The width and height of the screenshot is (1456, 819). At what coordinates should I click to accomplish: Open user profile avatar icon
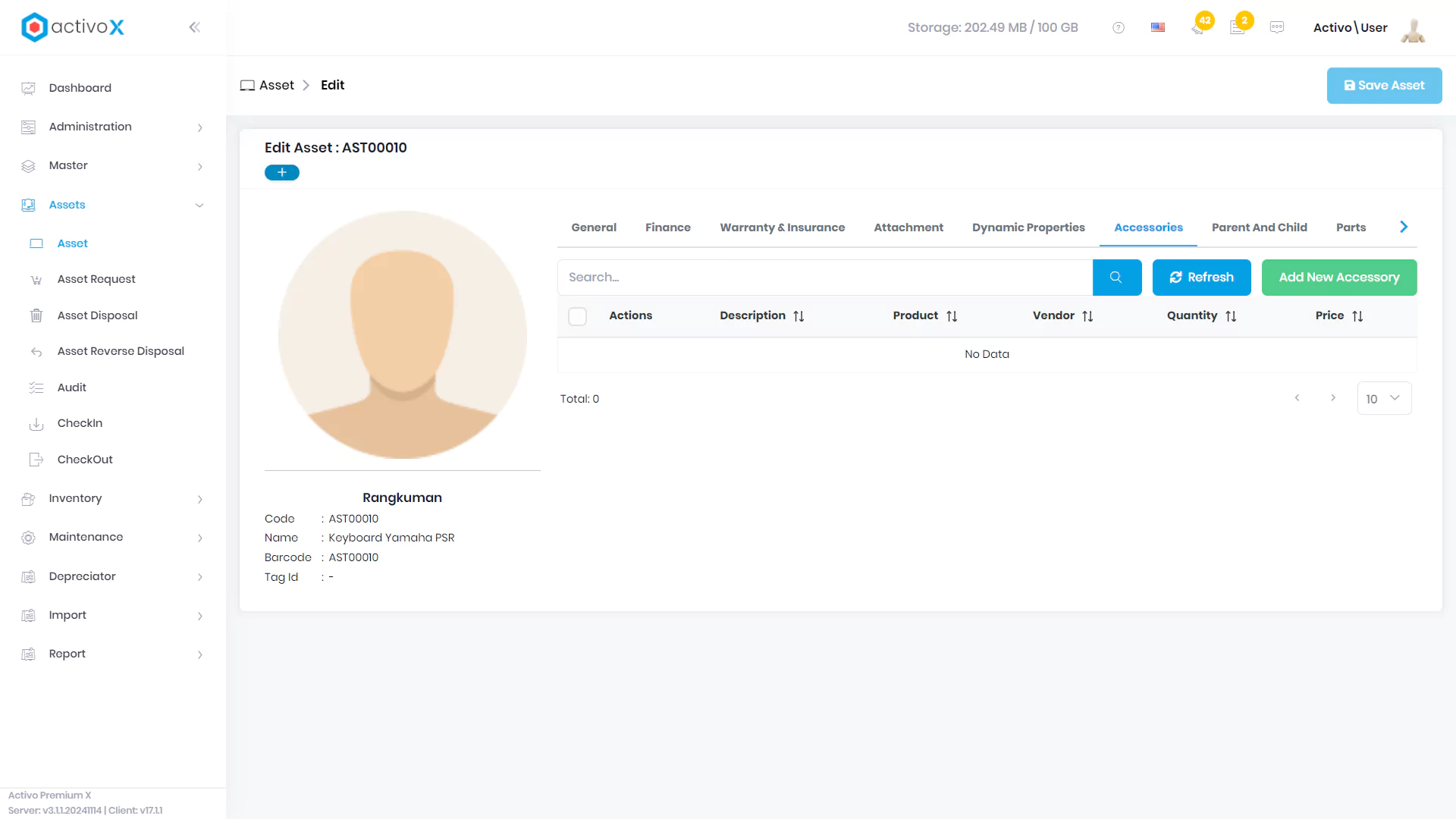coord(1413,29)
